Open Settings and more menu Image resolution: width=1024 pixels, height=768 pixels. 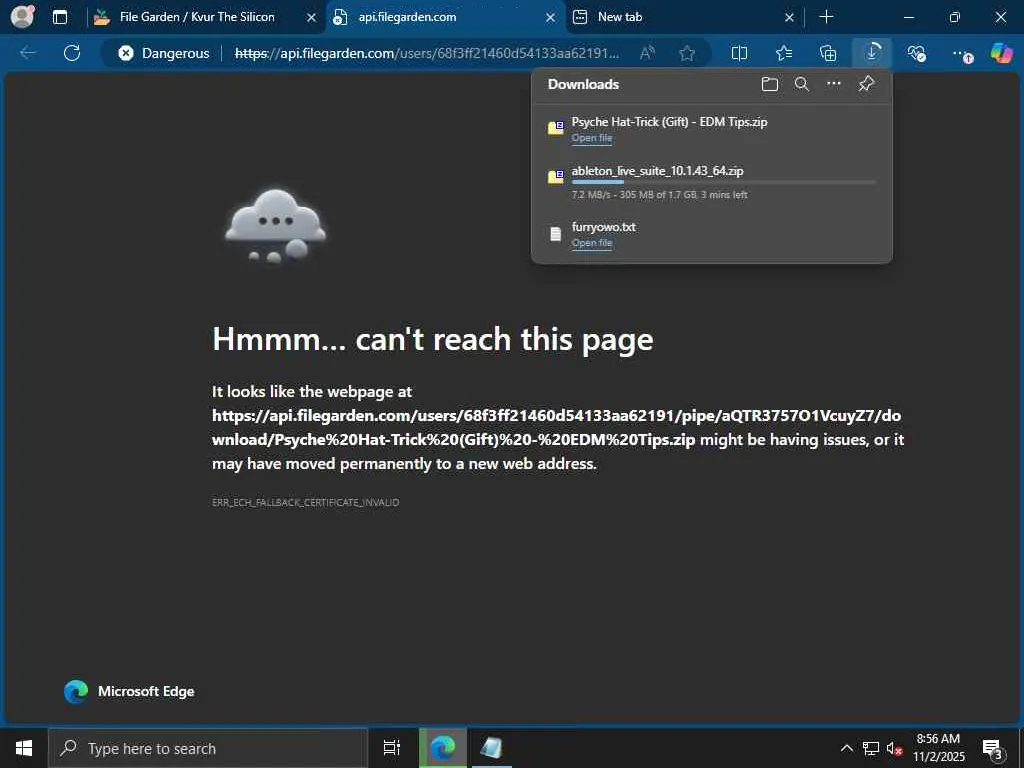[x=961, y=53]
